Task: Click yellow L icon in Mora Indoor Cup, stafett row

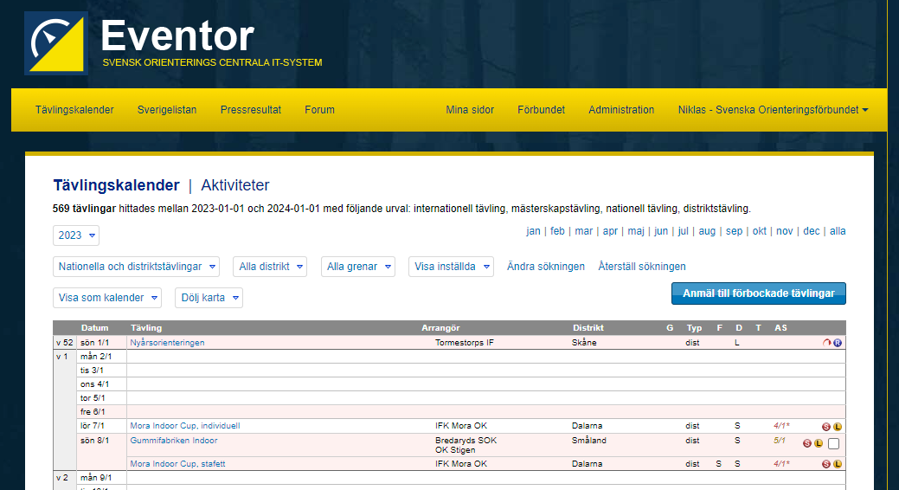Action: (838, 464)
